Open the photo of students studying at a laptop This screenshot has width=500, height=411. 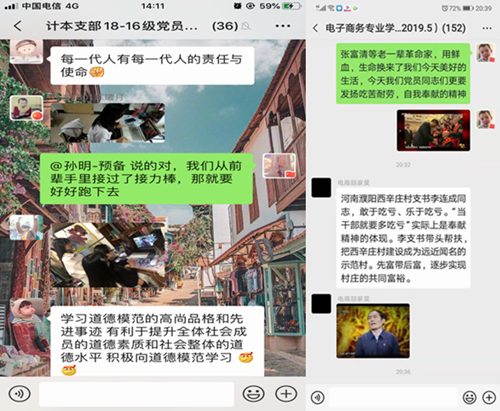point(108,123)
